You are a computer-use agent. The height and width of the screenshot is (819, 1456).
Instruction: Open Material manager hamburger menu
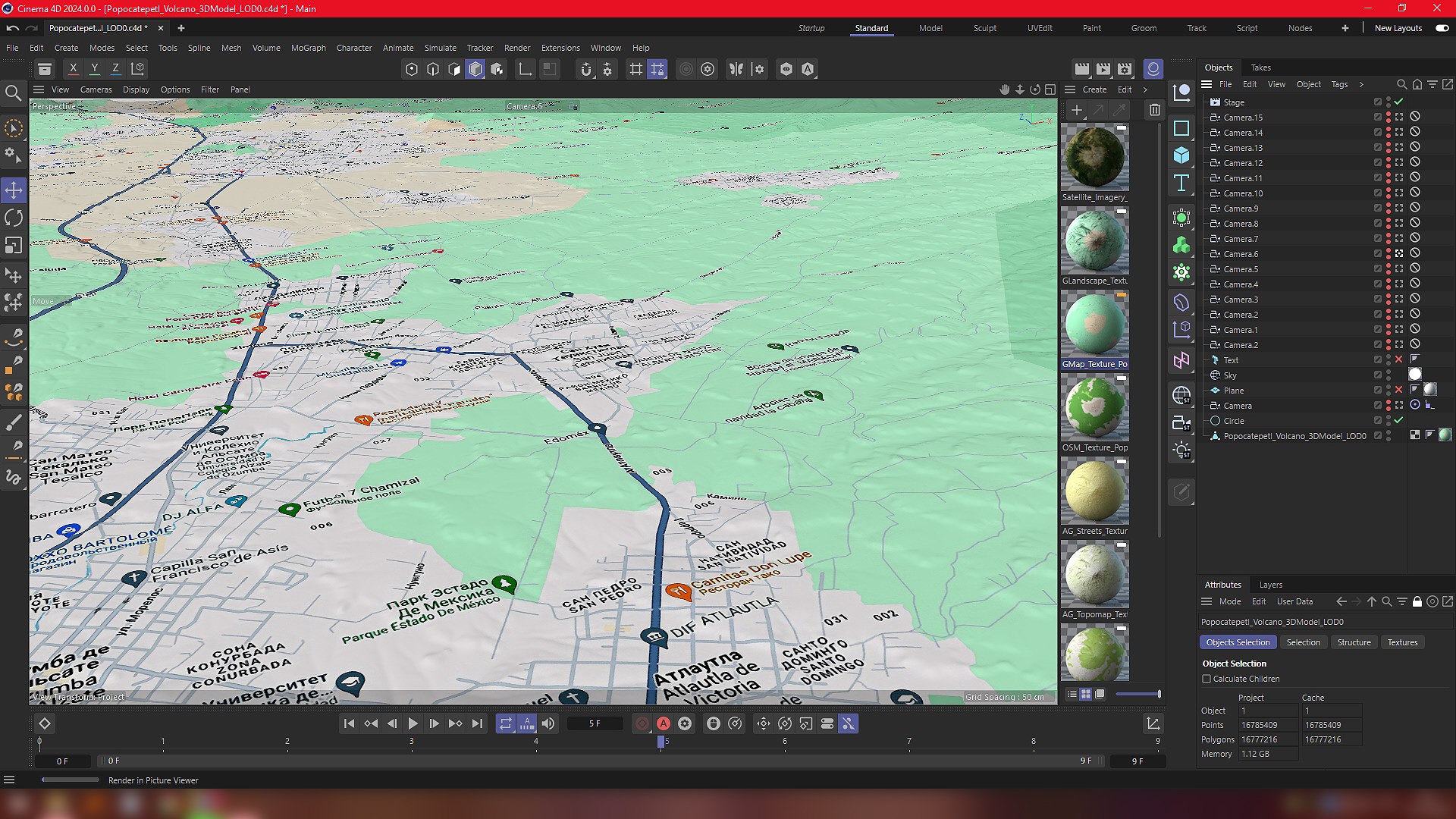[1070, 89]
